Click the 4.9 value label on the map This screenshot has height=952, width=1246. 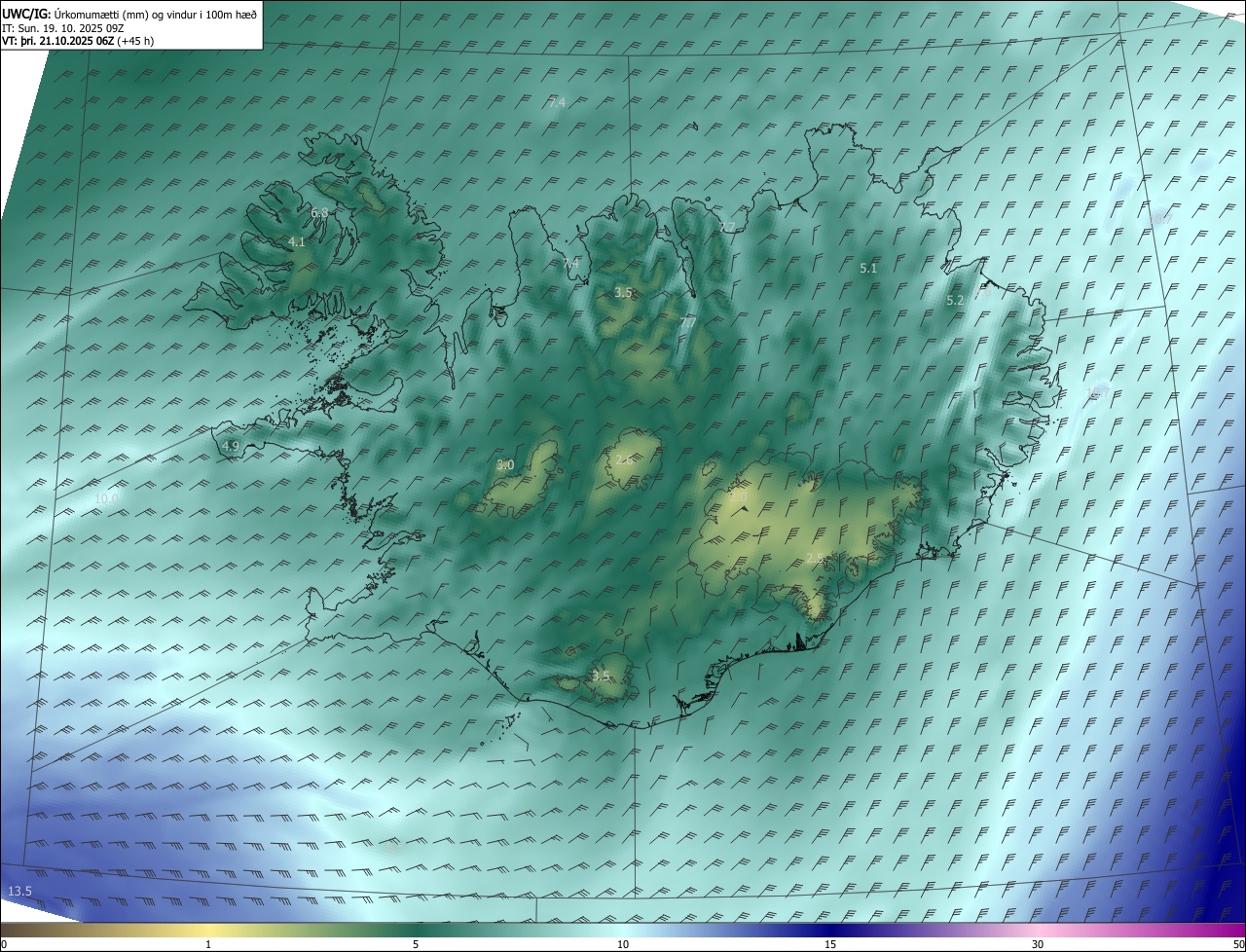[231, 446]
